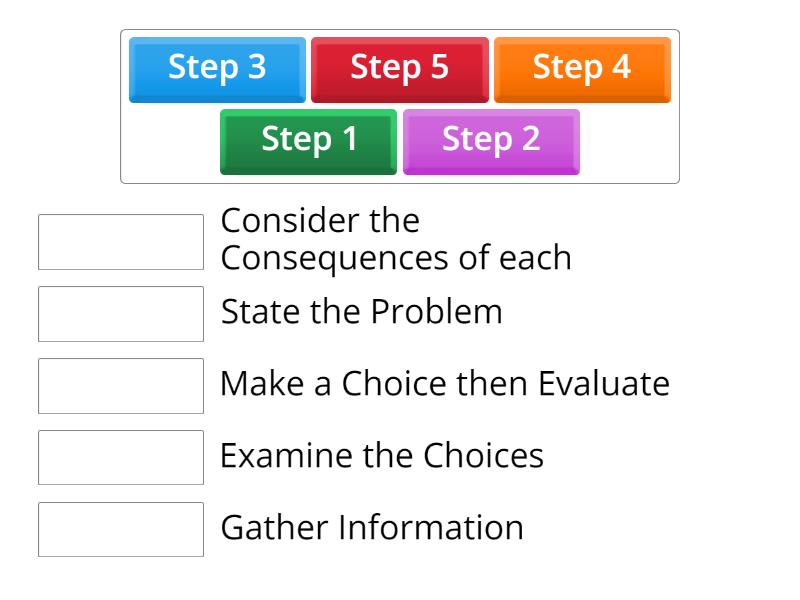Click the Consider the Consequences of each text
Viewport: 800px width, 600px height.
pos(395,240)
